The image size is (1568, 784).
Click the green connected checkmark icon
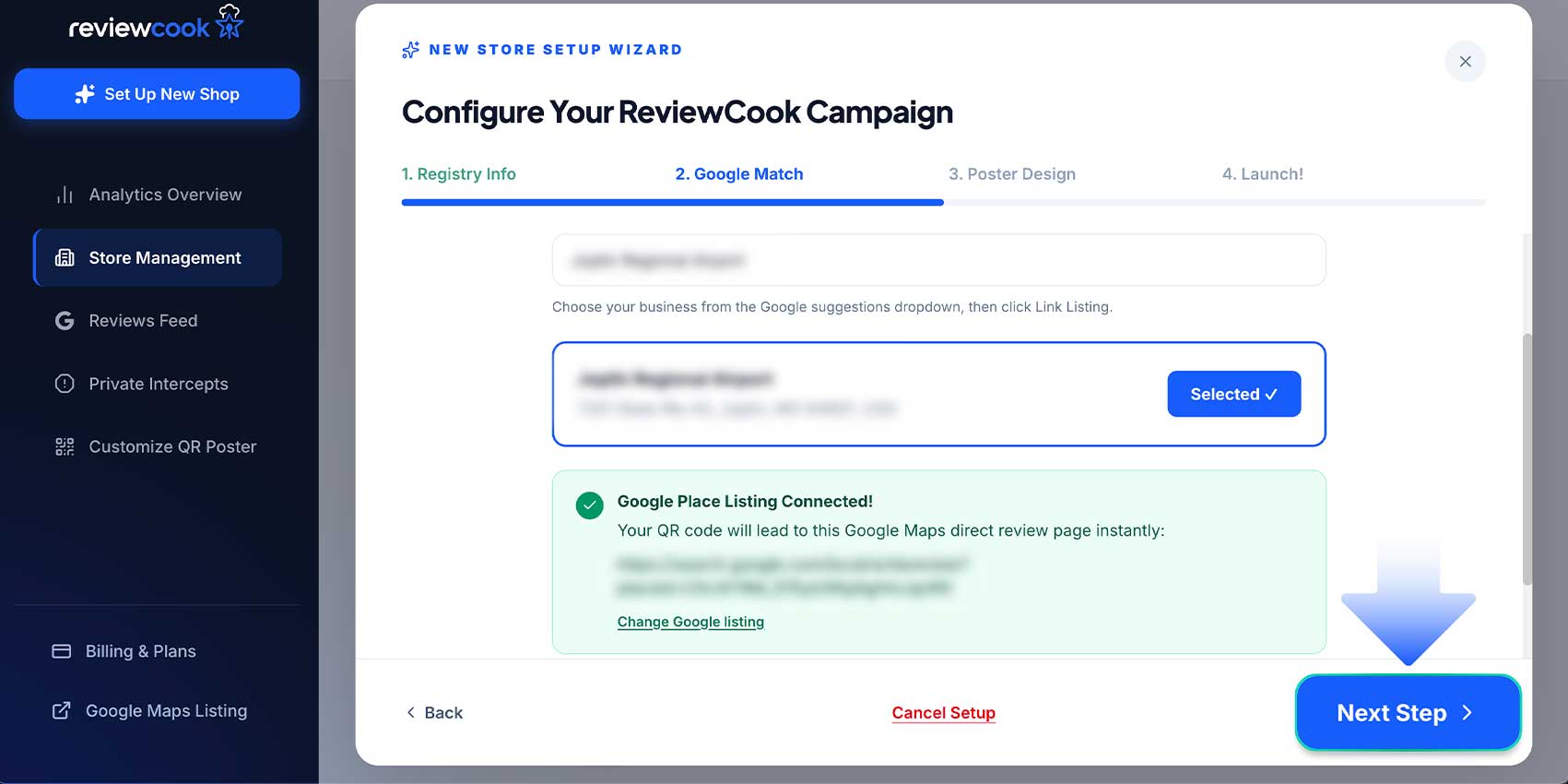(590, 505)
